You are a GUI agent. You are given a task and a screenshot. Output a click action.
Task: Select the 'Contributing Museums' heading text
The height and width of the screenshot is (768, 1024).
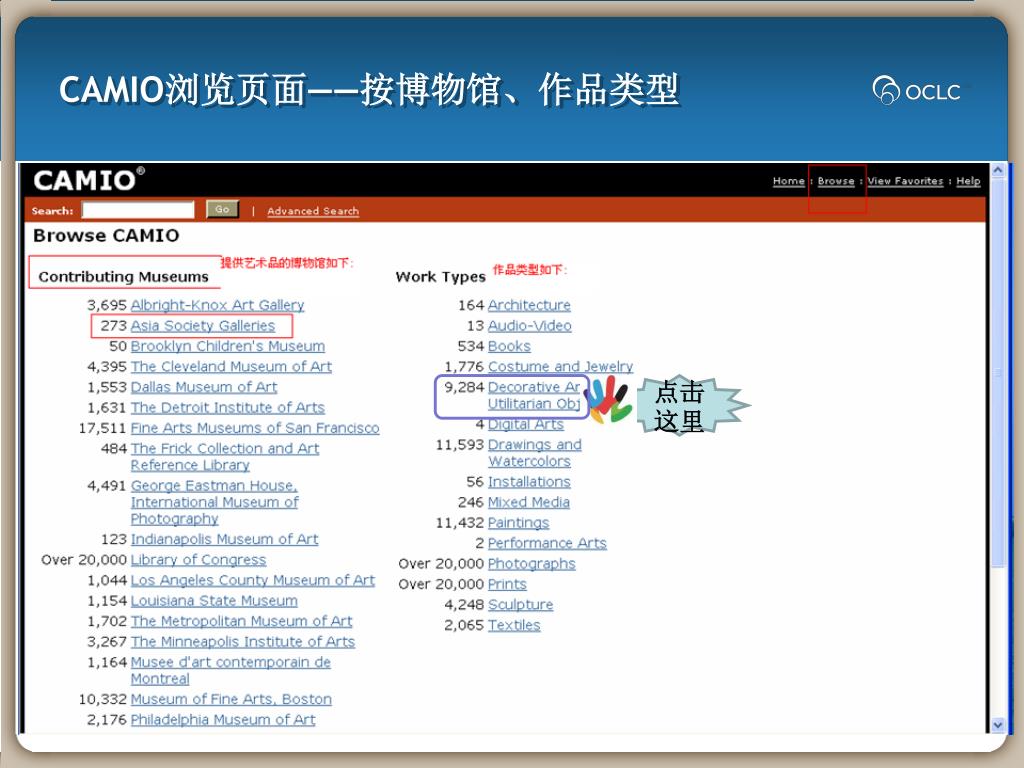pyautogui.click(x=123, y=276)
